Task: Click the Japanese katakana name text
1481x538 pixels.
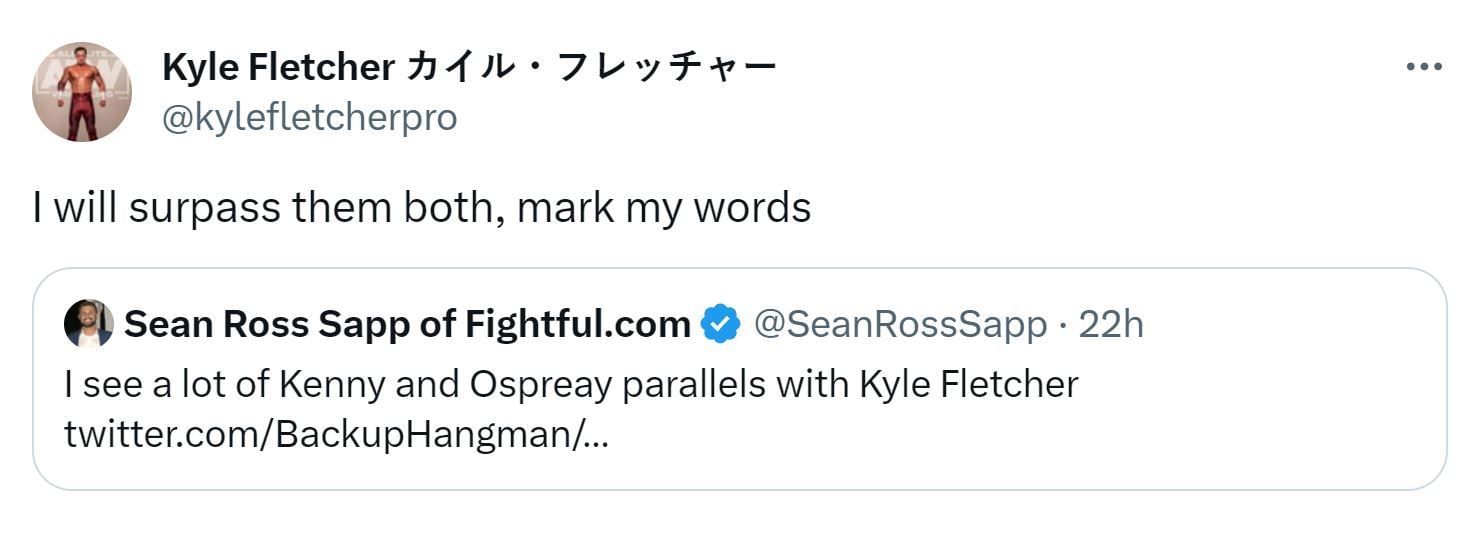Action: [x=592, y=67]
